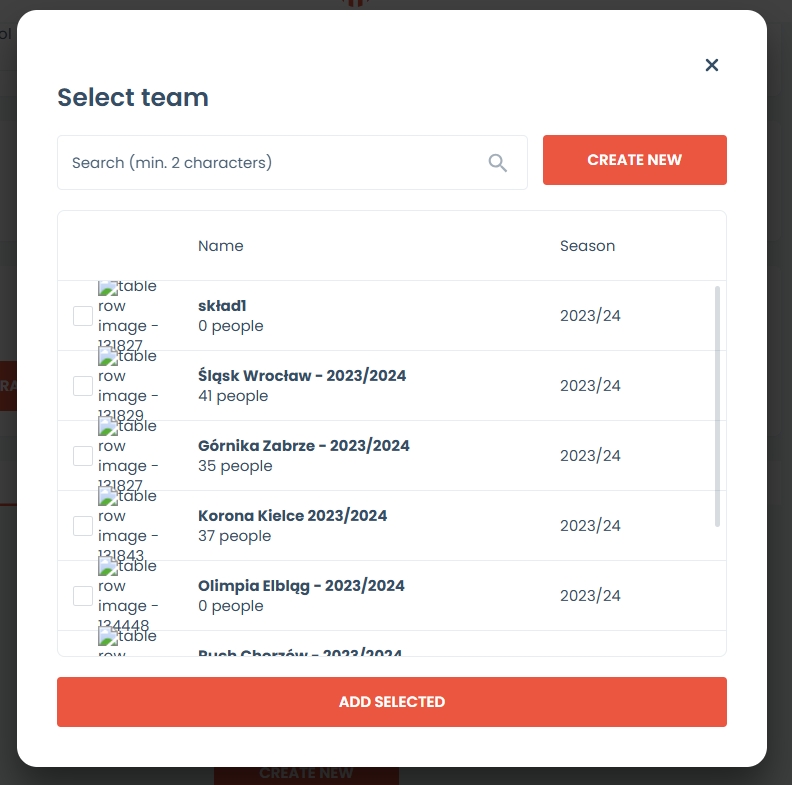Close the Select team dialog

click(712, 65)
